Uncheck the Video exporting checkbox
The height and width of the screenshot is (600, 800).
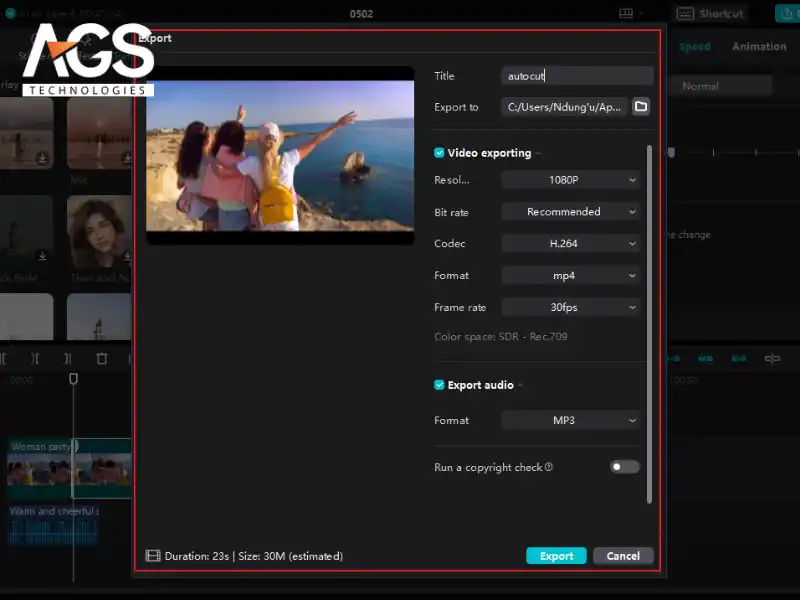coord(439,153)
